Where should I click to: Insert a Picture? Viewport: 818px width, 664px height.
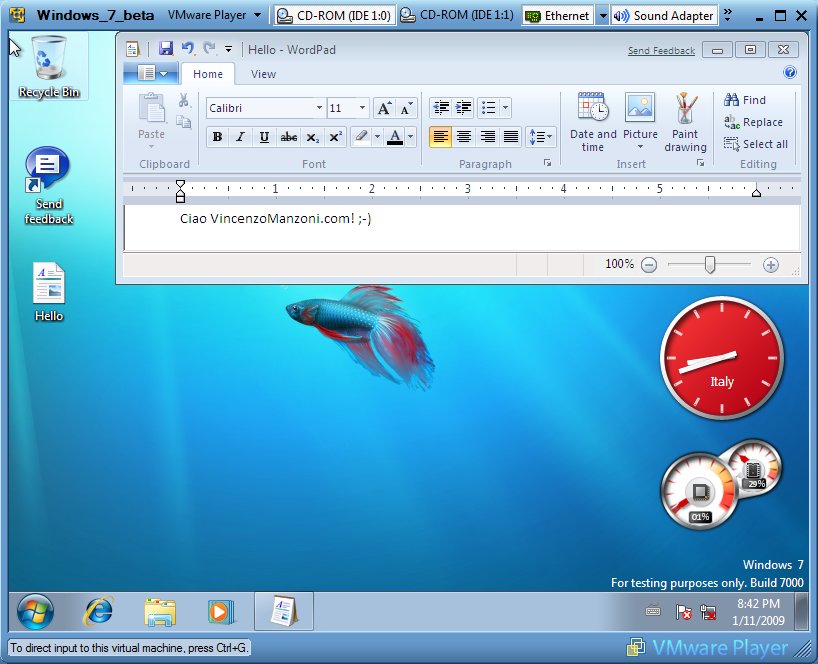pos(640,122)
